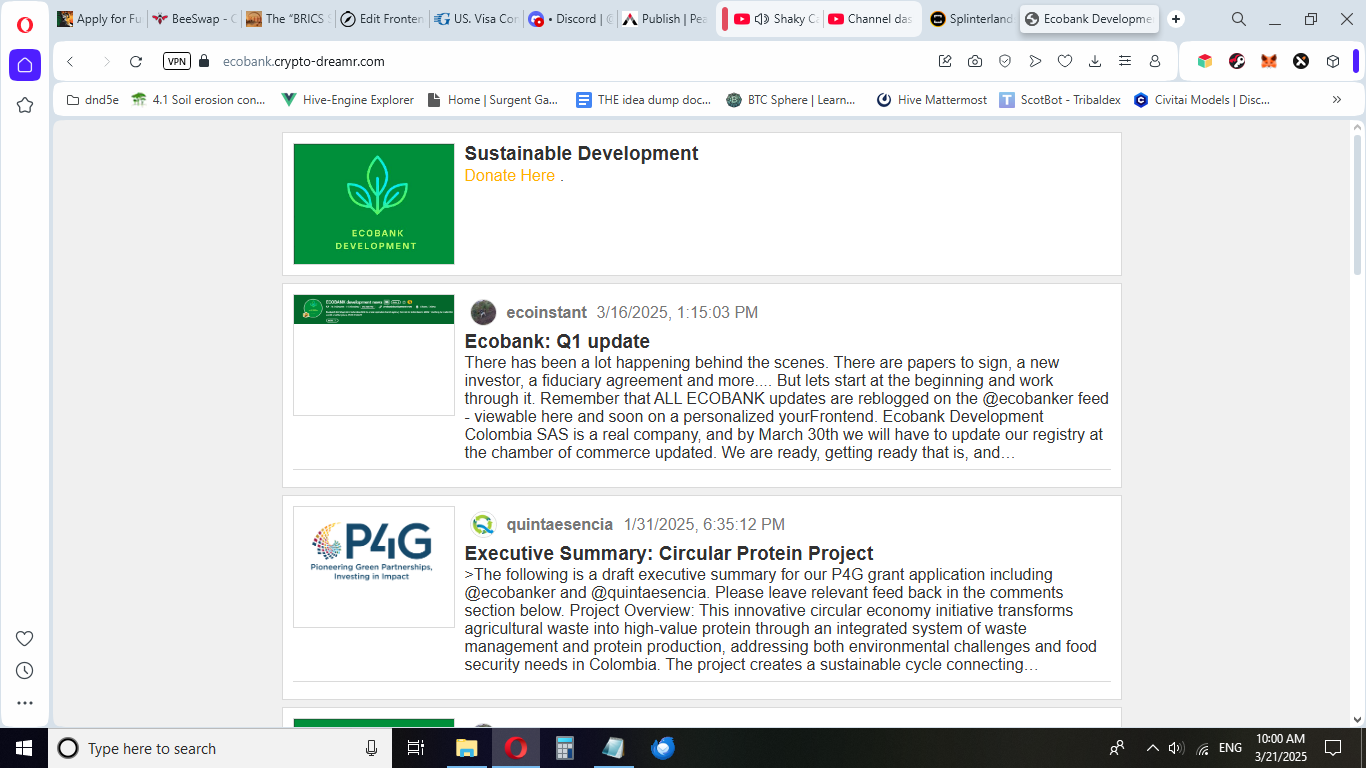Viewport: 1366px width, 768px height.
Task: Click the address bar URL field
Action: (x=570, y=61)
